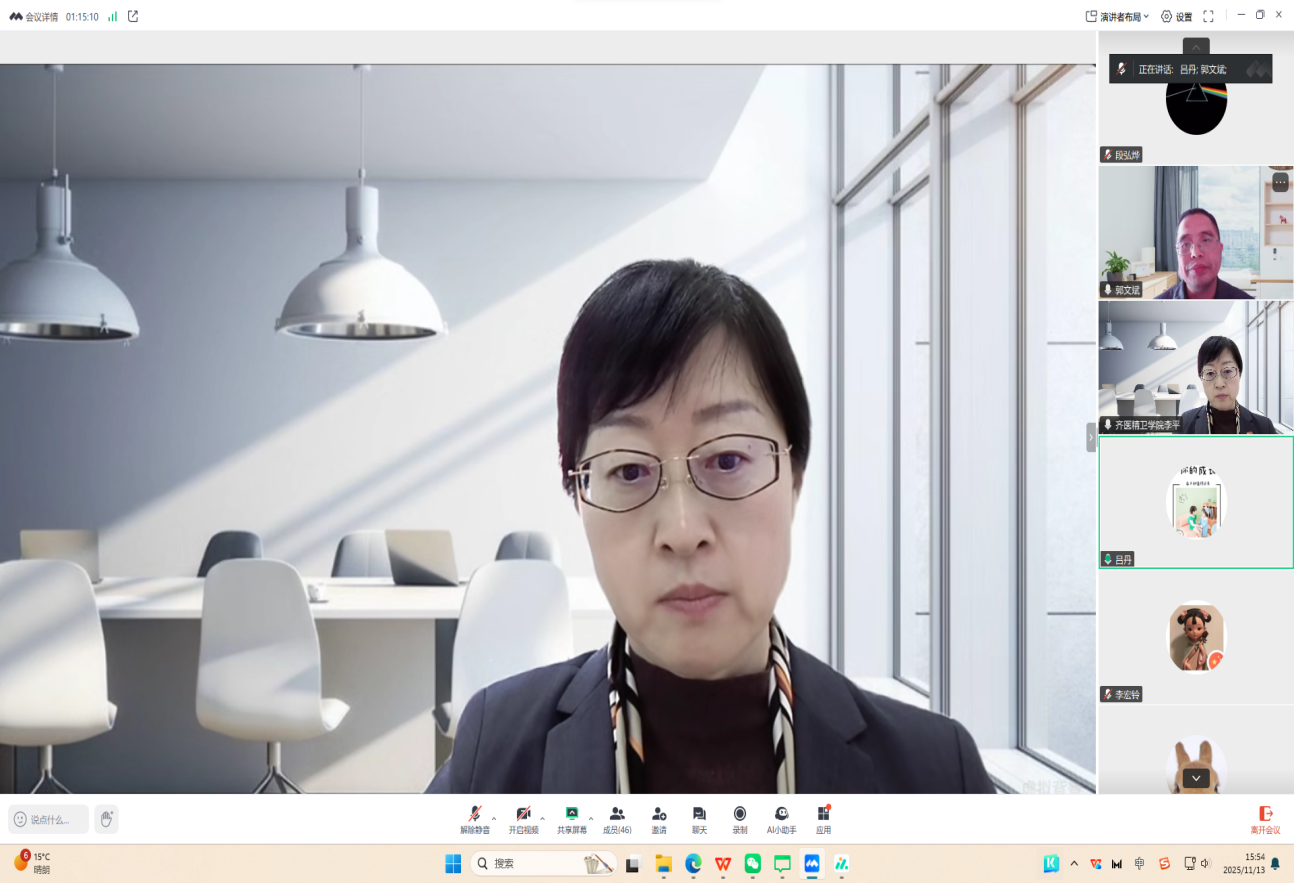This screenshot has height=883, width=1294.
Task: Open the members list 成员(46)
Action: tap(617, 819)
